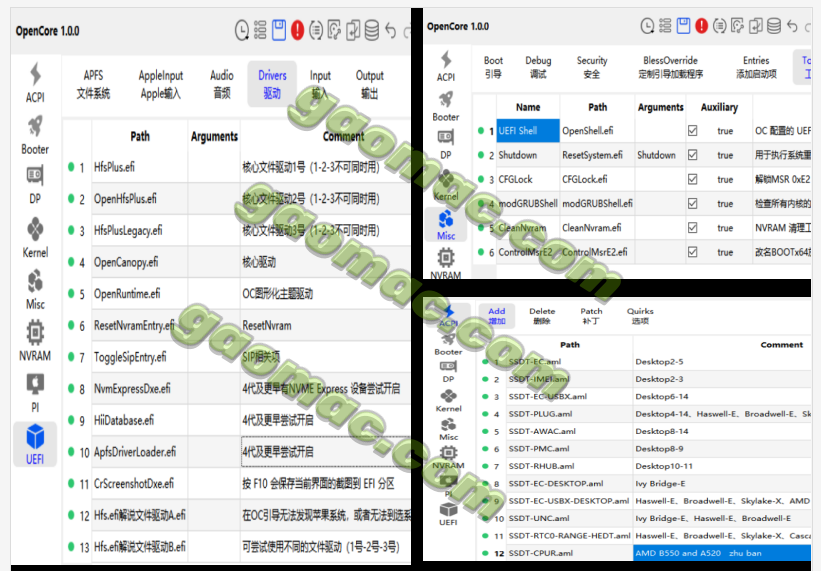Viewport: 821px width, 571px height.
Task: Open the Booter rocket section in left window sidebar
Action: tap(35, 136)
